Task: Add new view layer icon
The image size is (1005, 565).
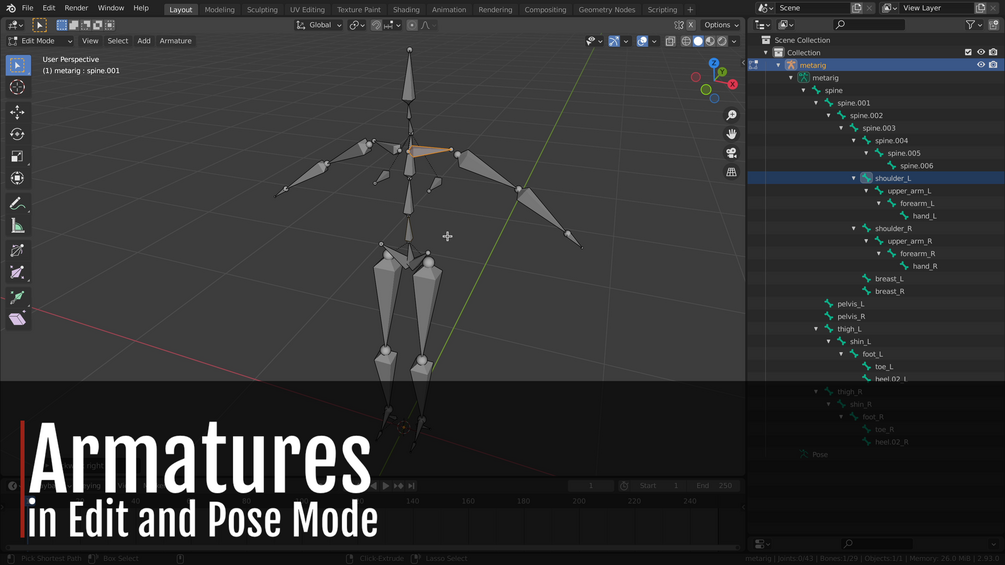Action: click(981, 8)
